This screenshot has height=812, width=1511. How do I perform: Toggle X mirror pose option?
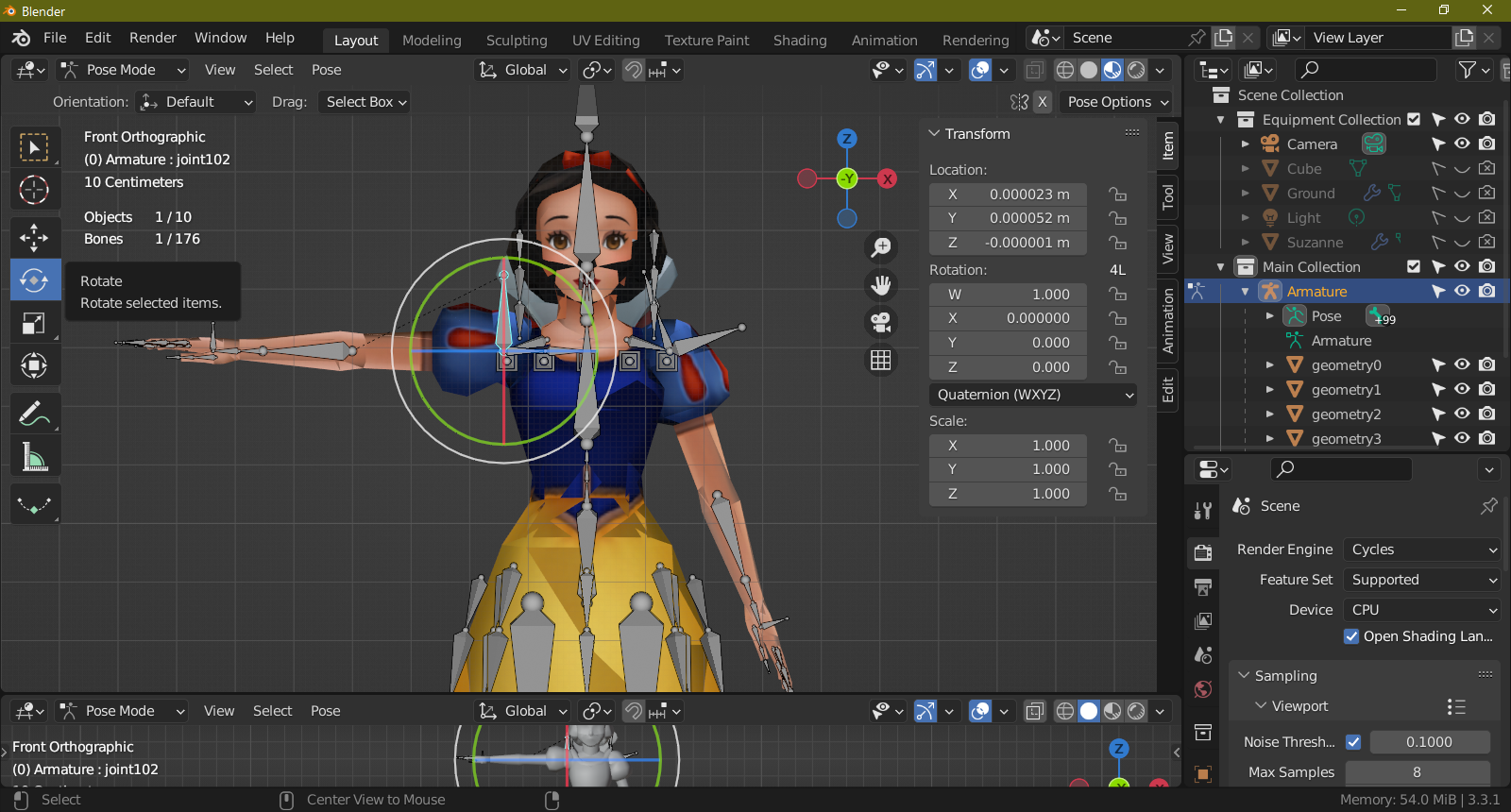coord(1042,102)
